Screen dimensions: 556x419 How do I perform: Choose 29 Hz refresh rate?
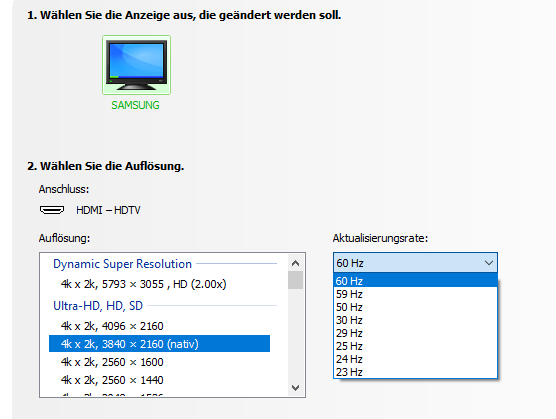[x=415, y=333]
